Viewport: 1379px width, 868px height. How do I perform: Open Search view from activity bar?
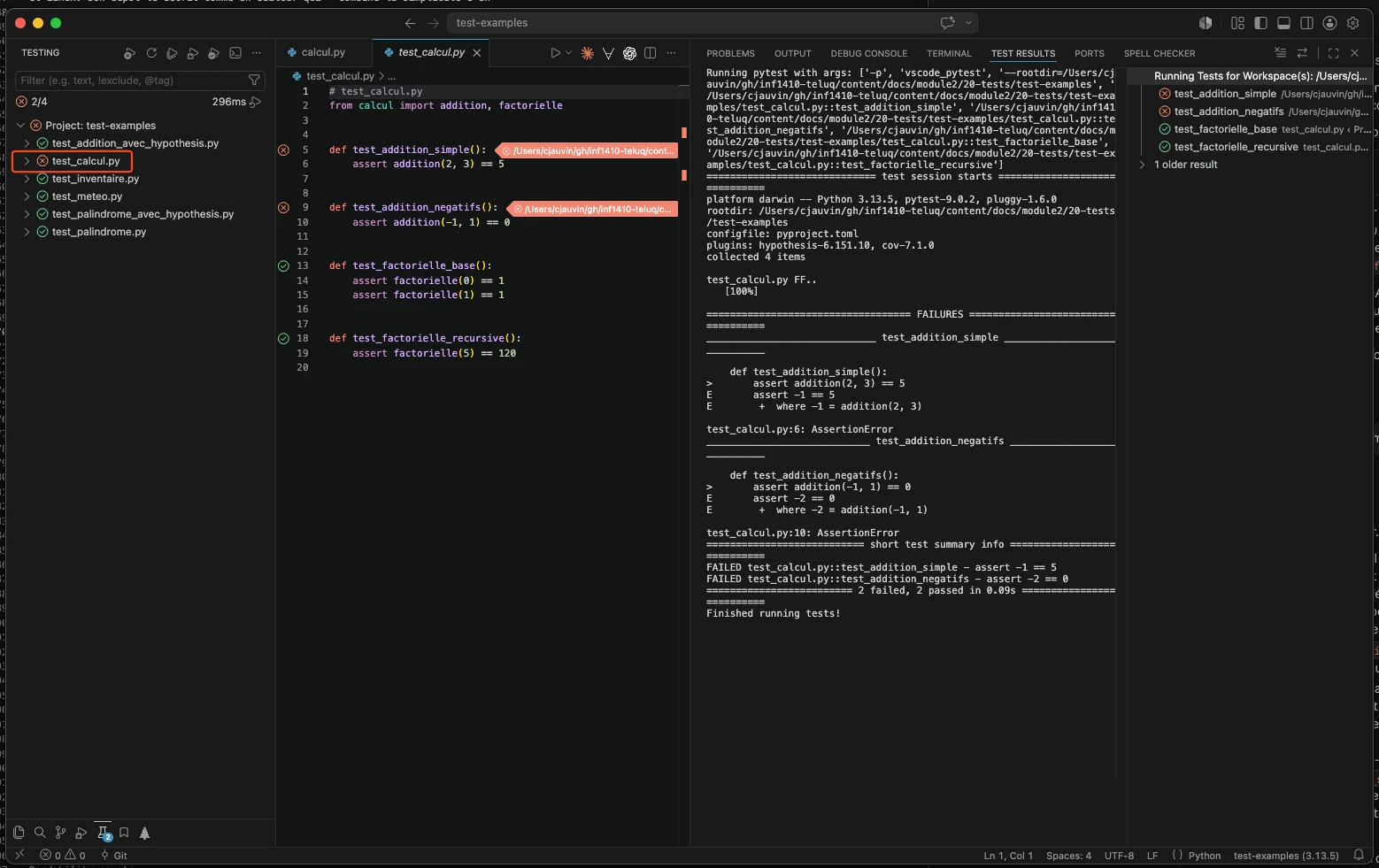40,833
